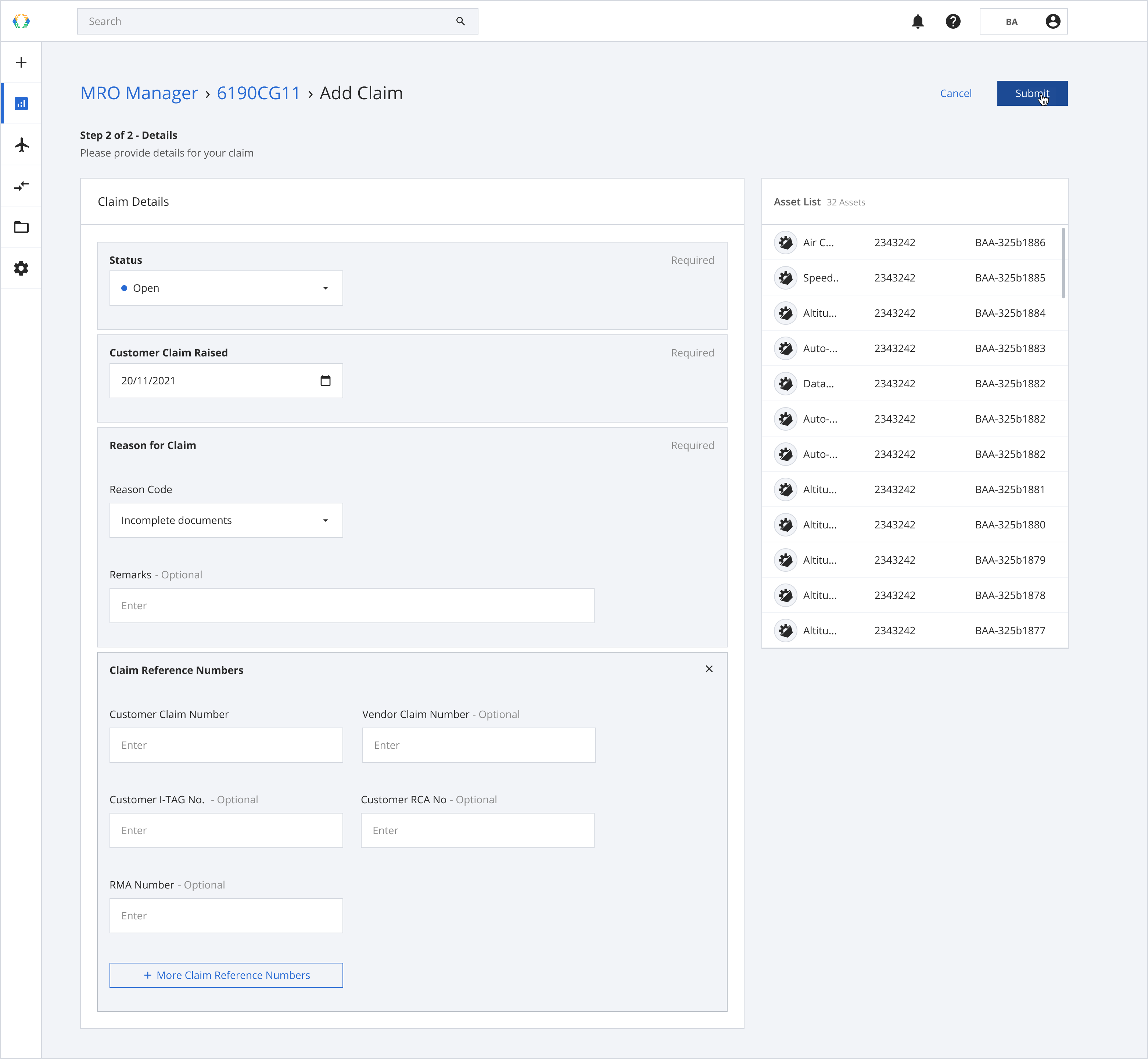Click asset icon for BAA-325b1881 row
1148x1059 pixels.
click(x=785, y=489)
